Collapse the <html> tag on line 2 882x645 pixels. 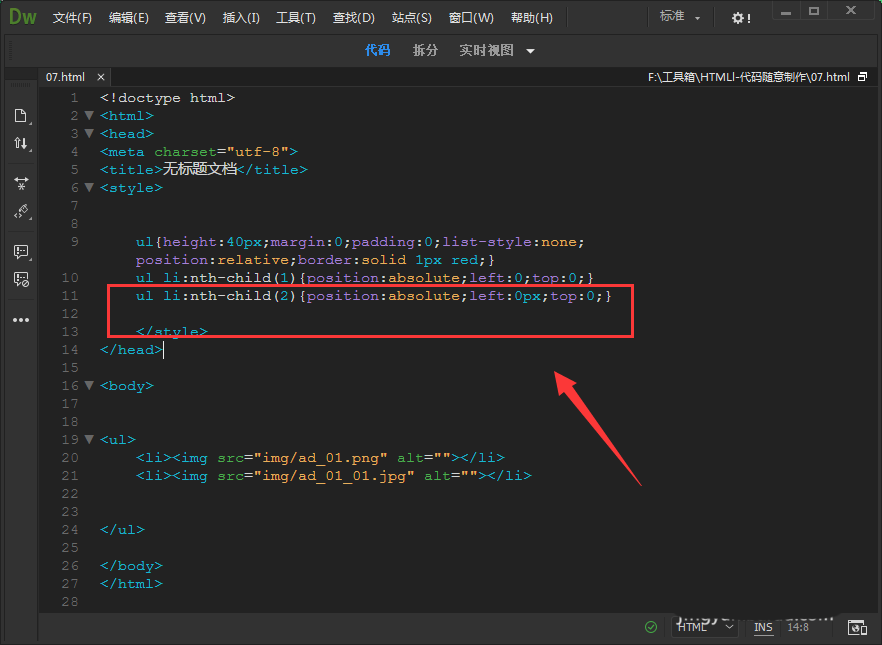(89, 116)
